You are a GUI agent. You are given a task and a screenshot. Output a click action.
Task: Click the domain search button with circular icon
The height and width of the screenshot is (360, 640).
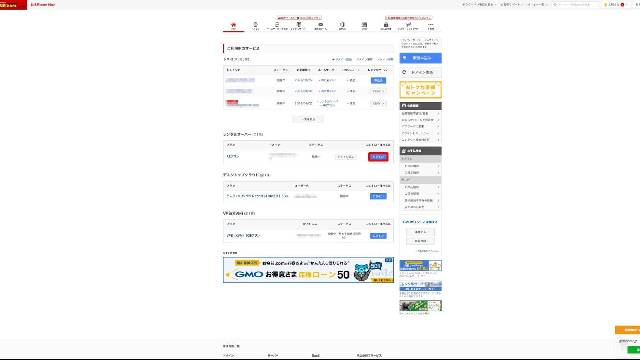[420, 72]
